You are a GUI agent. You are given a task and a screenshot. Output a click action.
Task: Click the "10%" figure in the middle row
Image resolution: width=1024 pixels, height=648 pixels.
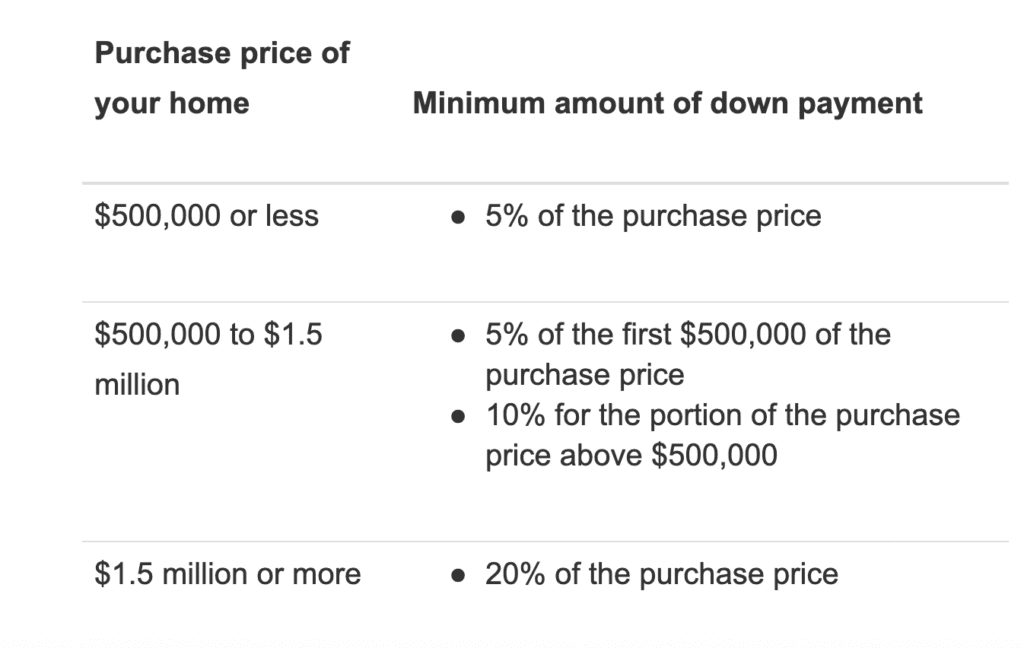pos(511,415)
